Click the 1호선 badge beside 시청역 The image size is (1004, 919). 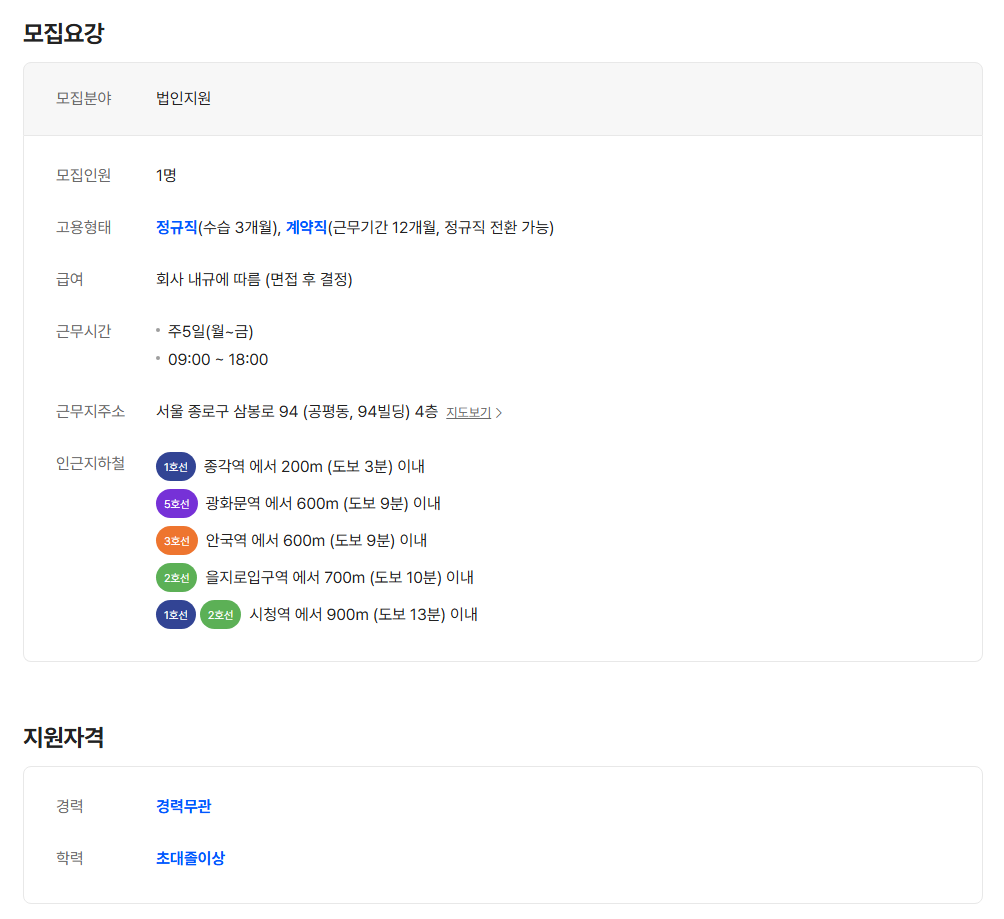coord(176,615)
